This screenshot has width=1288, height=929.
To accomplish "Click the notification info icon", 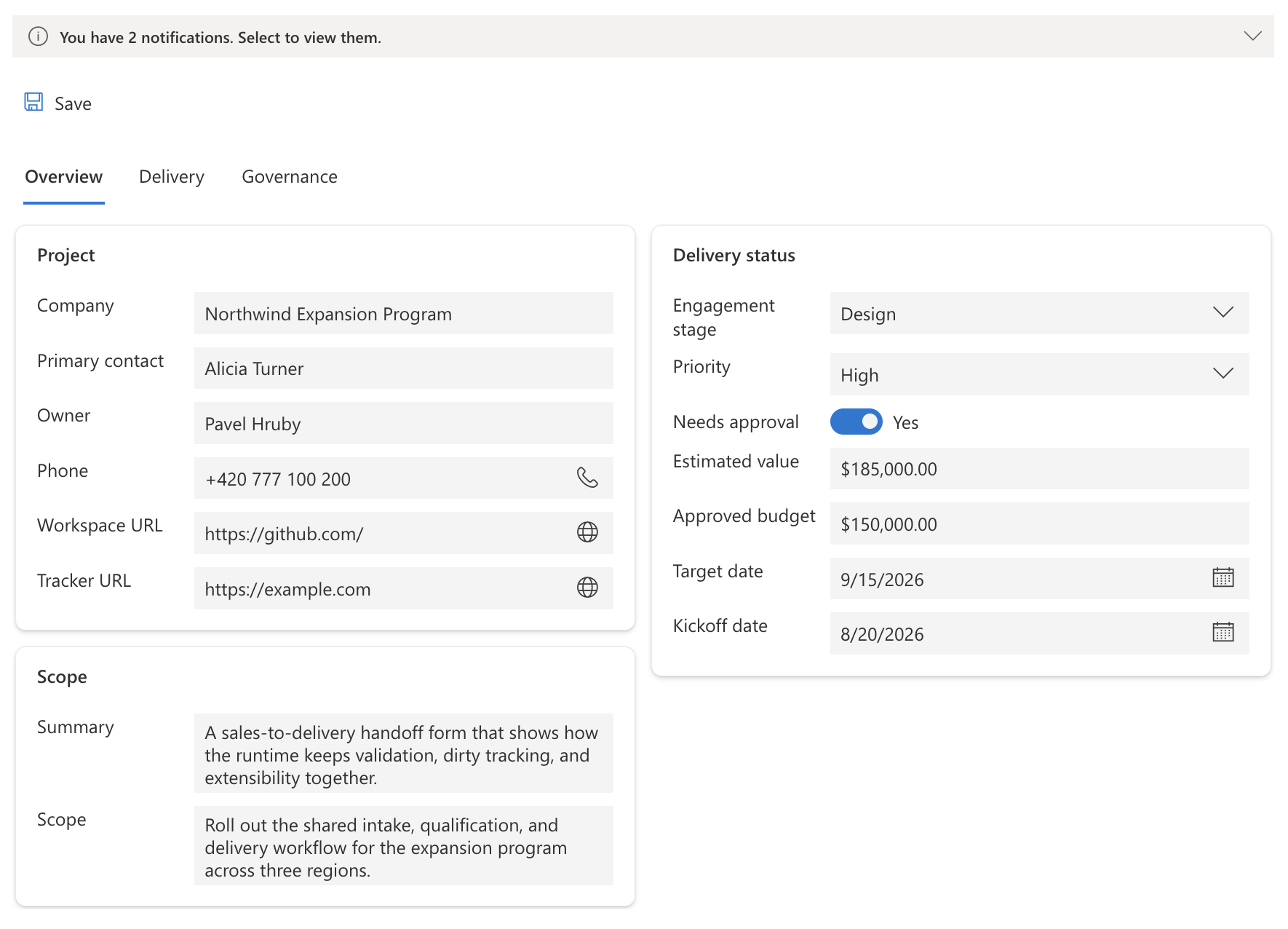I will pyautogui.click(x=38, y=36).
